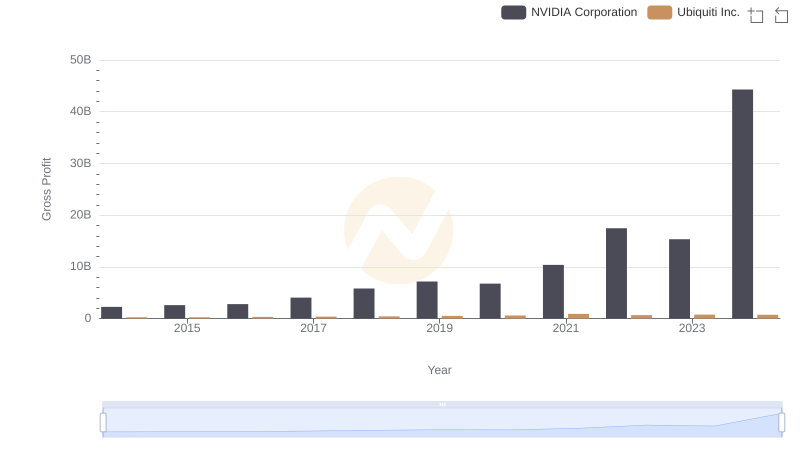This screenshot has height=461, width=800.
Task: Click the NVIDIA bar for 2021
Action: (553, 291)
